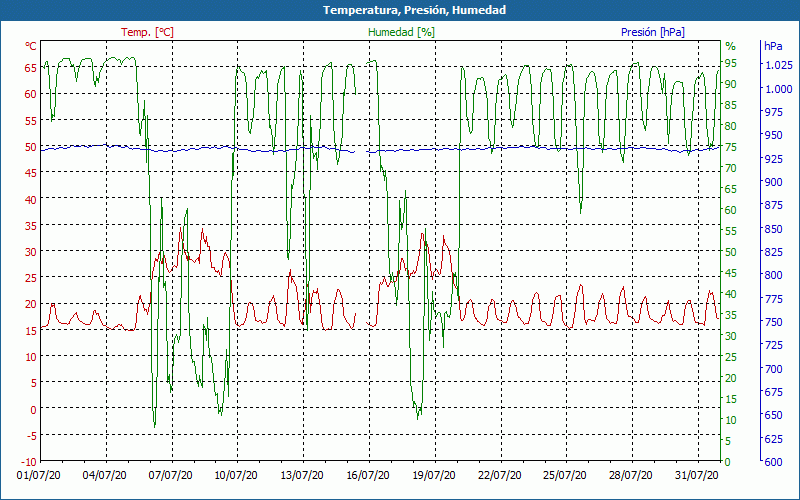Click the -10 temperature axis value
The height and width of the screenshot is (500, 800).
[30, 462]
